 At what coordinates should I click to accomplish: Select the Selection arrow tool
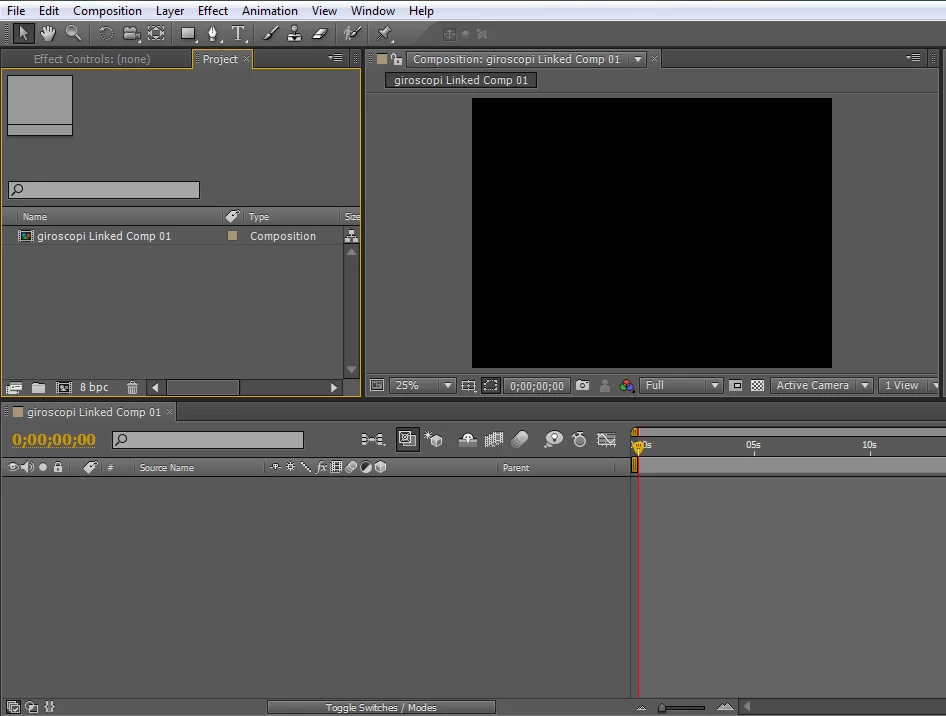[23, 33]
